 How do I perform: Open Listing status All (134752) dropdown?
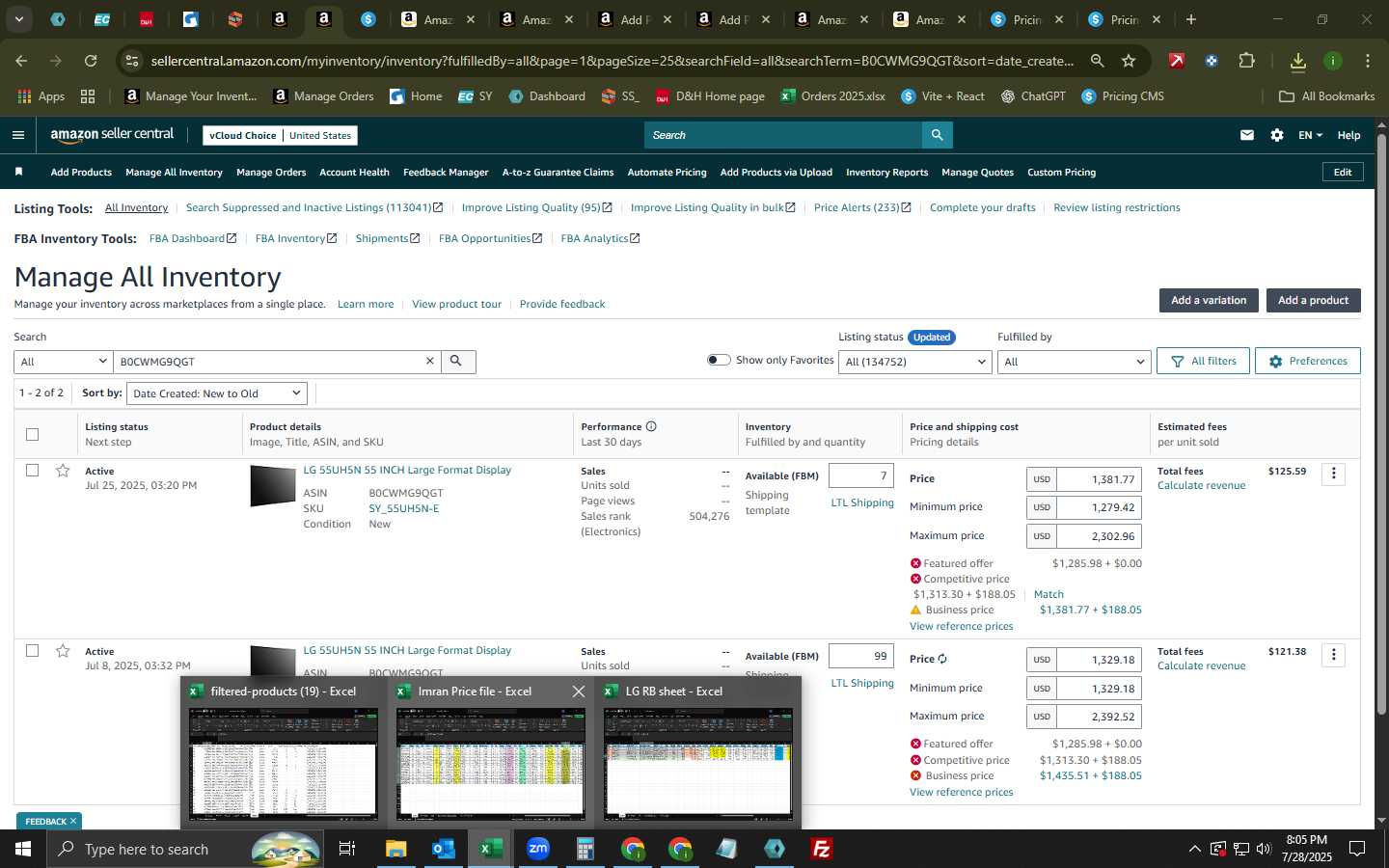click(x=915, y=362)
